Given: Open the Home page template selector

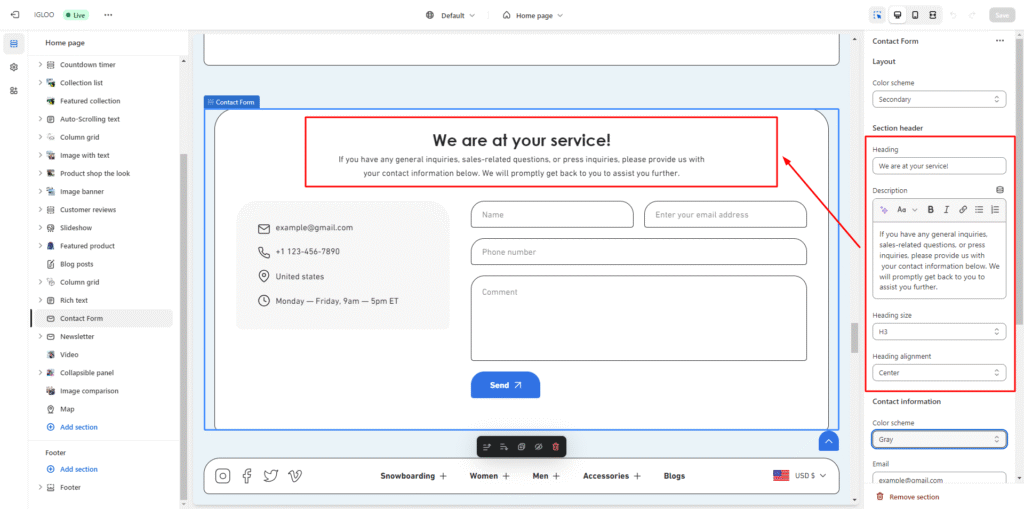Looking at the screenshot, I should coord(532,15).
